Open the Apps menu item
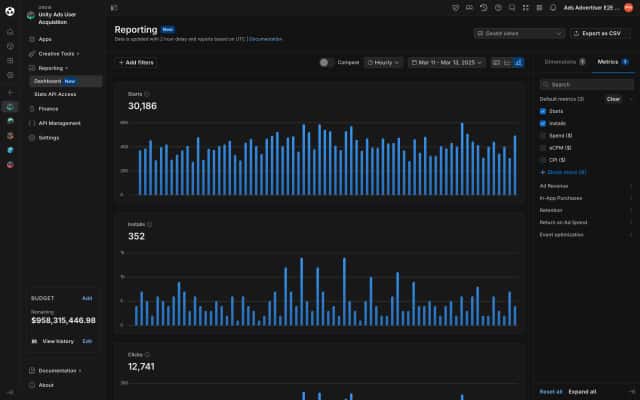The height and width of the screenshot is (400, 640). click(45, 39)
